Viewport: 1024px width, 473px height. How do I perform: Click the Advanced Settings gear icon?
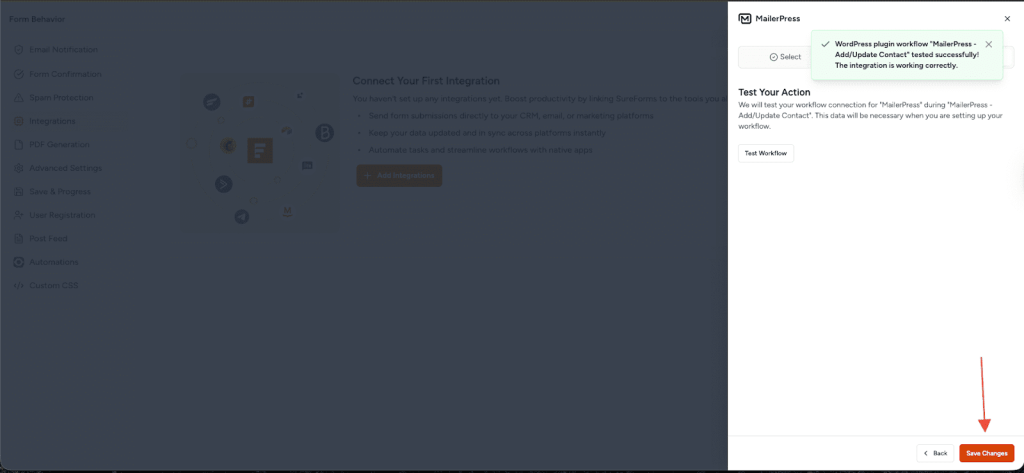coord(18,168)
